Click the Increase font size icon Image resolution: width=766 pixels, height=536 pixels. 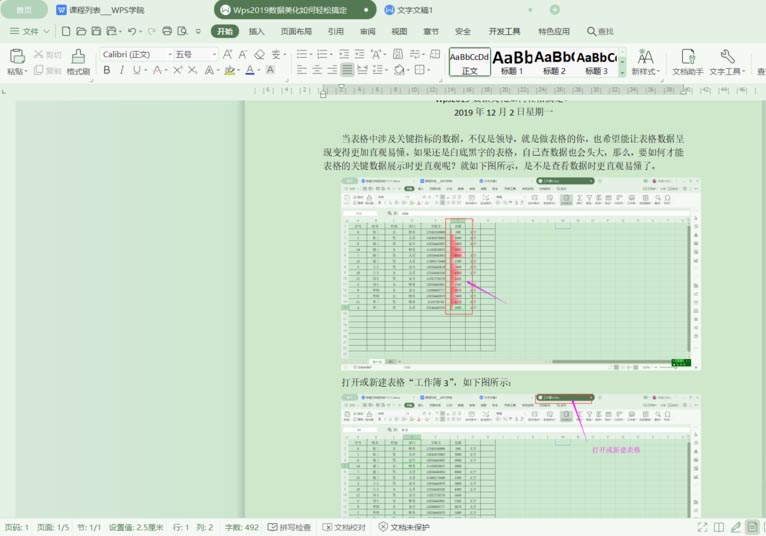pyautogui.click(x=228, y=54)
